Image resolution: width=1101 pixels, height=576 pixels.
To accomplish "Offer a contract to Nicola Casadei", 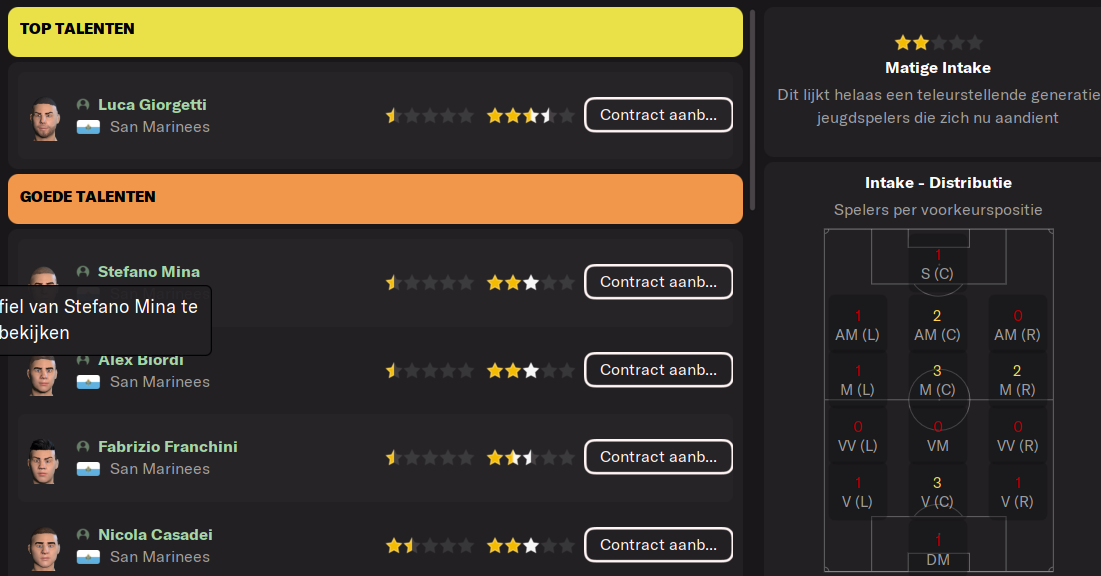I will tap(659, 544).
